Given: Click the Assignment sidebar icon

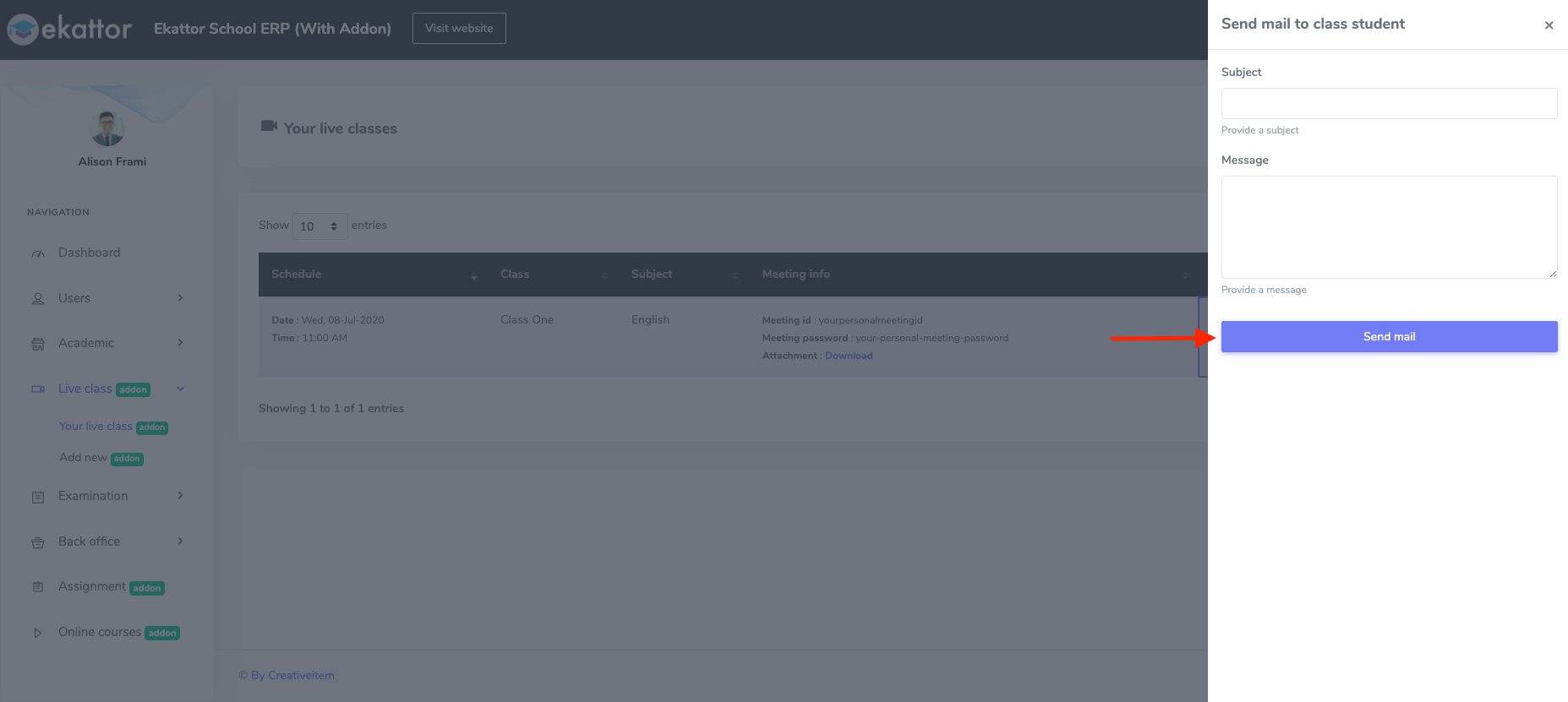Looking at the screenshot, I should tap(38, 587).
